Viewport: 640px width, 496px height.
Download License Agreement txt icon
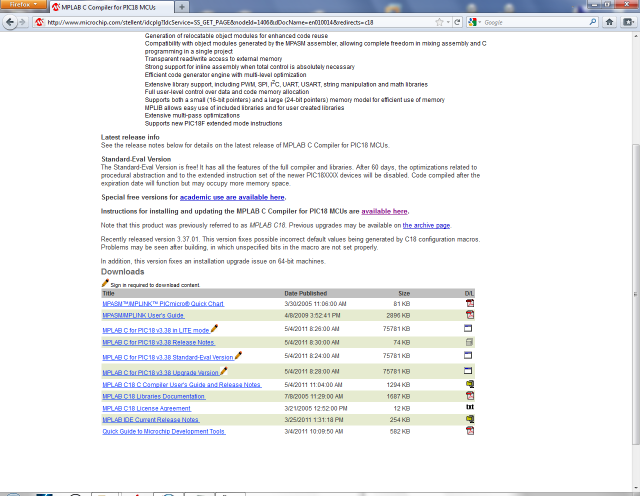click(470, 407)
